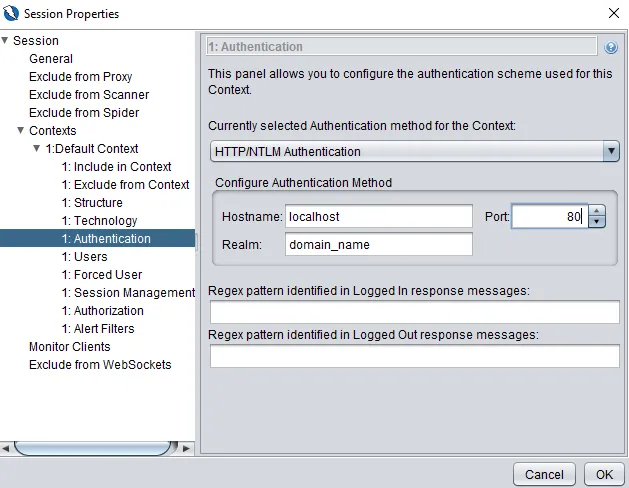The height and width of the screenshot is (488, 629).
Task: Collapse the 1:Default Context node
Action: click(x=37, y=149)
